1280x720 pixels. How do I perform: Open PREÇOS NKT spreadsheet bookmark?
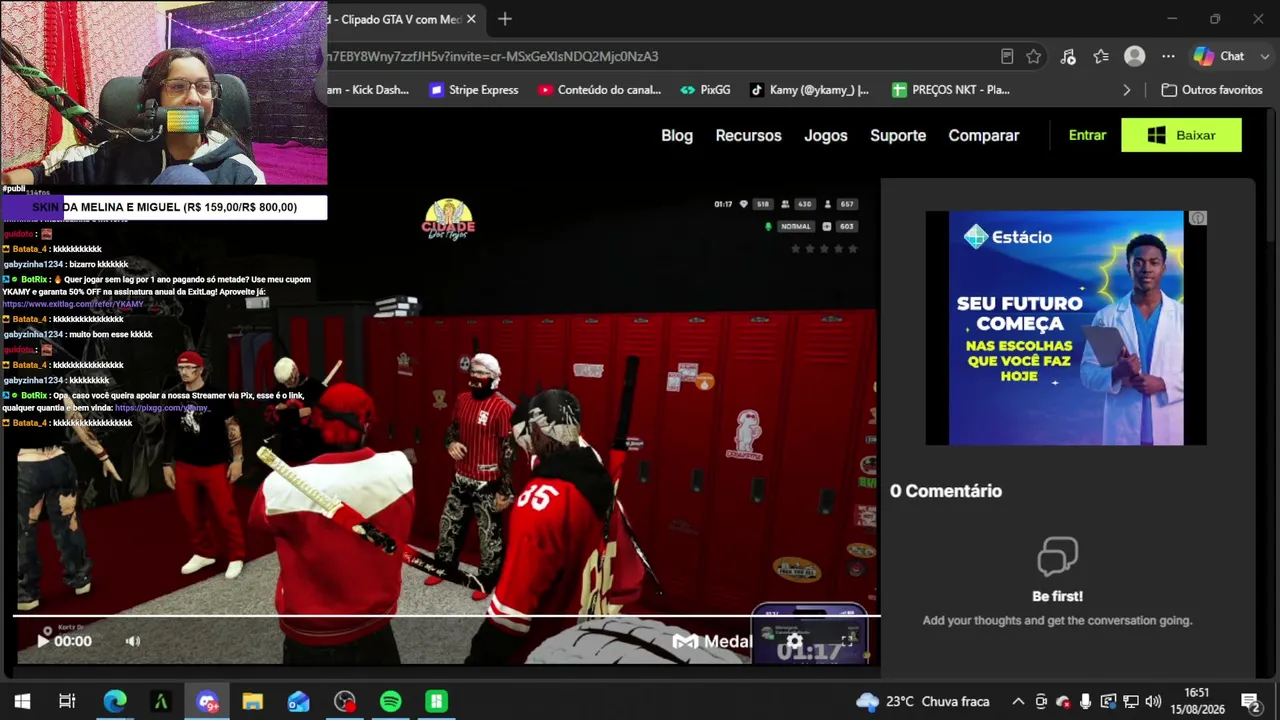pos(950,90)
